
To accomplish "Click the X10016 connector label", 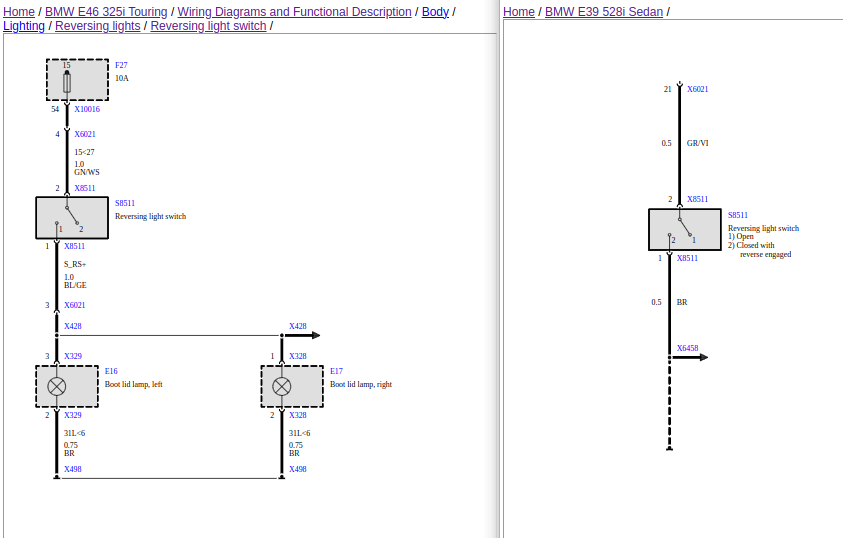I will pos(87,109).
